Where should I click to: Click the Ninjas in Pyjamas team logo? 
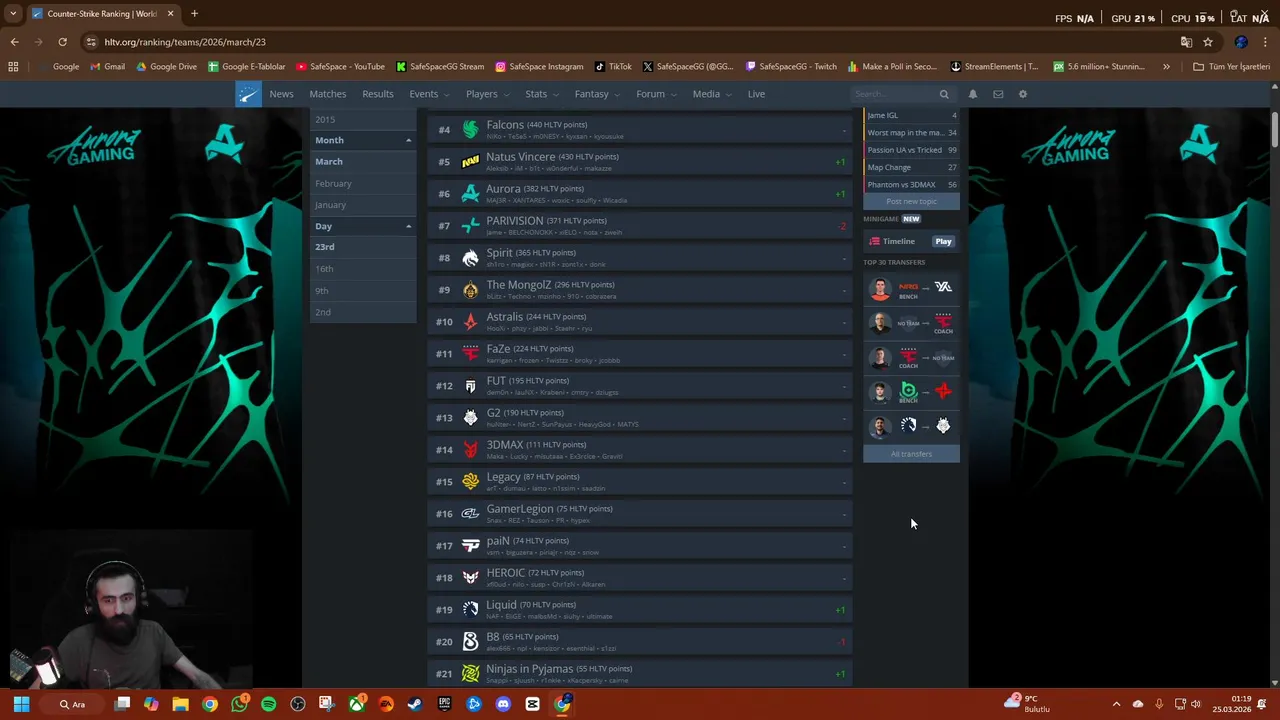[x=471, y=674]
